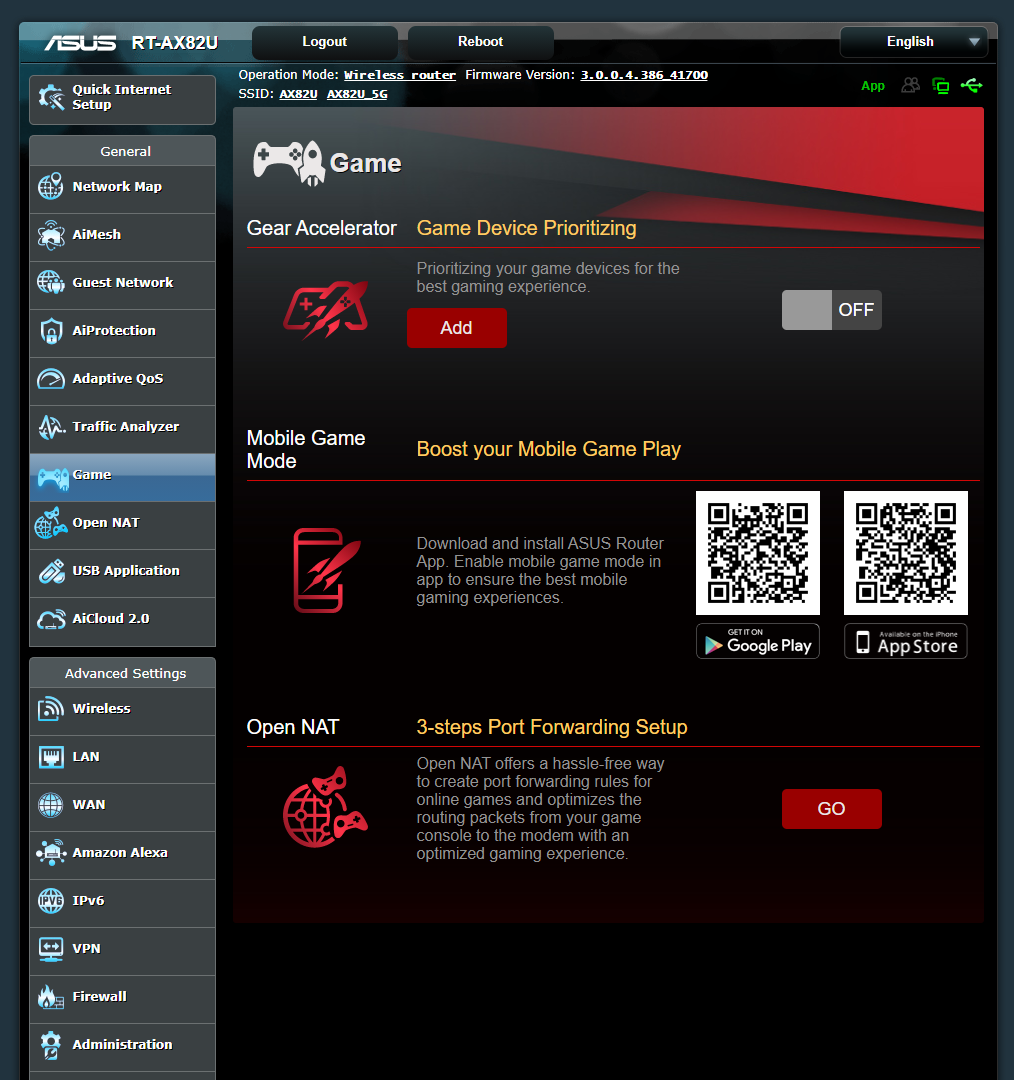Go to the Adaptive QoS page
The height and width of the screenshot is (1080, 1014).
click(123, 380)
